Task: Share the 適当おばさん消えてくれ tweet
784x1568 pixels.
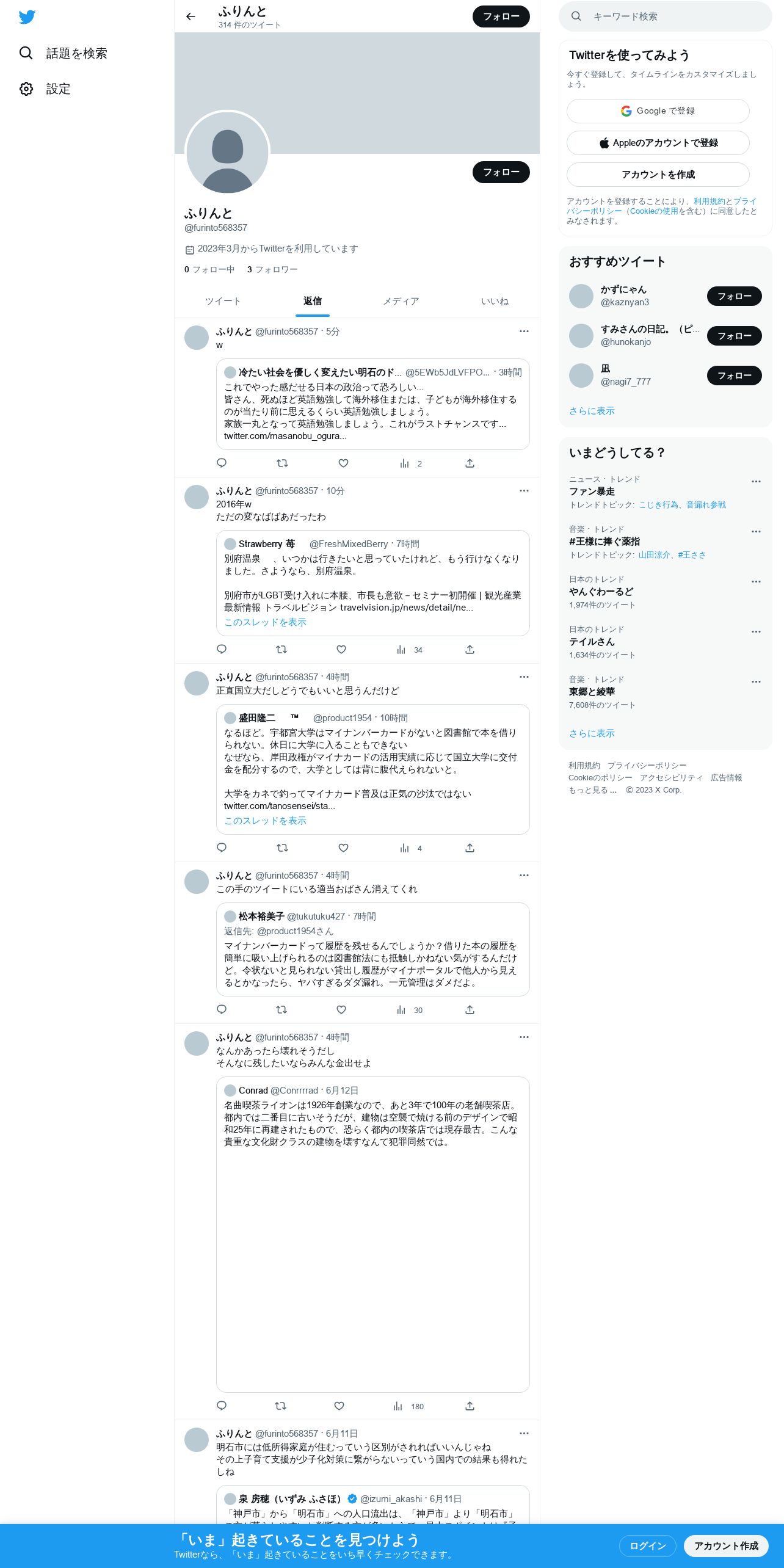Action: [x=470, y=1010]
